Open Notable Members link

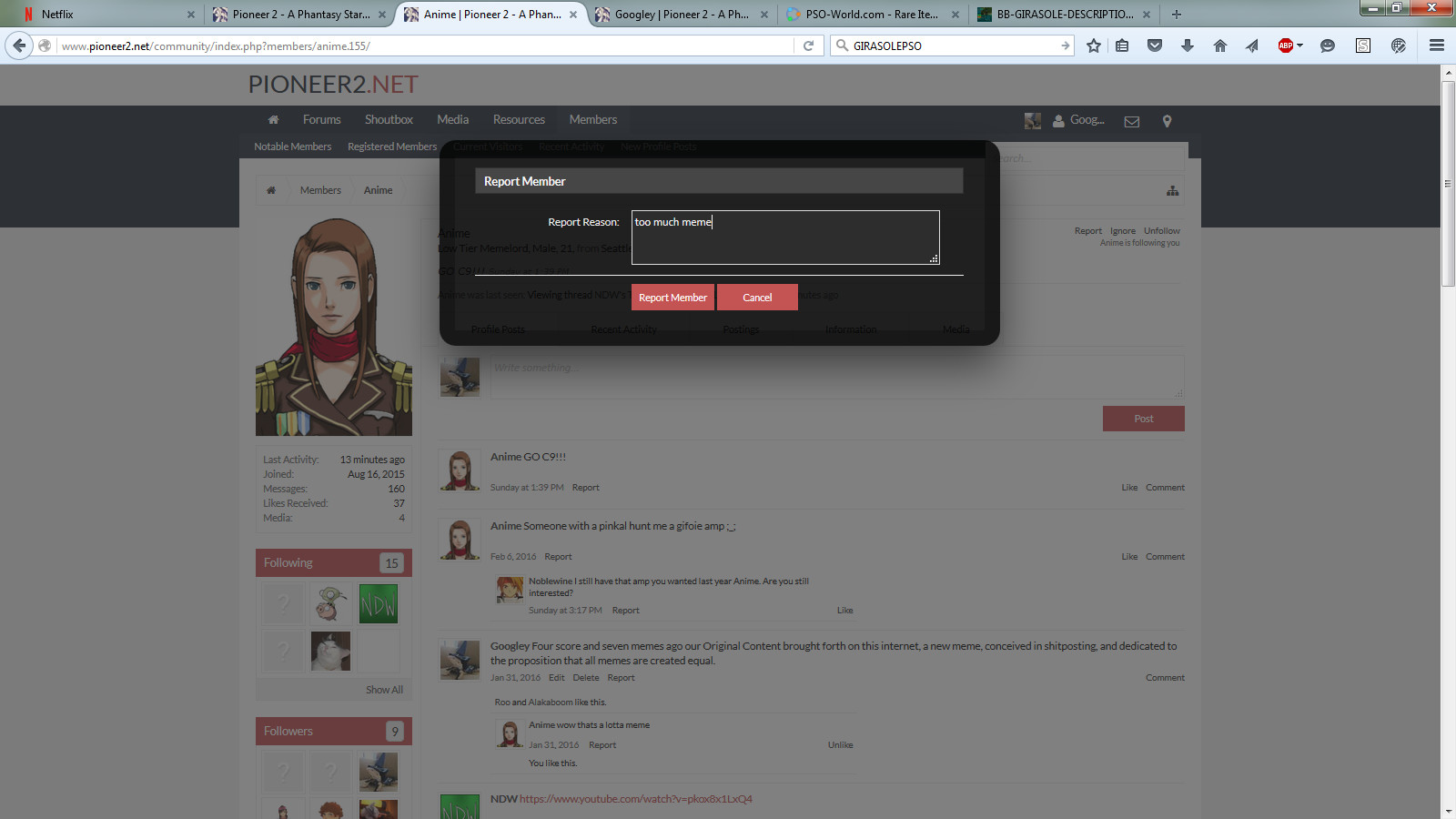pos(292,147)
